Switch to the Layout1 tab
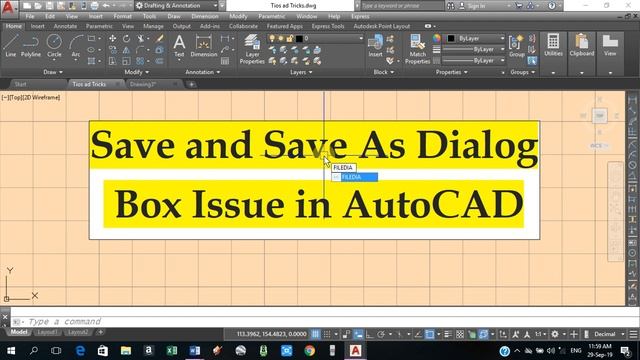The image size is (640, 360). [x=47, y=332]
